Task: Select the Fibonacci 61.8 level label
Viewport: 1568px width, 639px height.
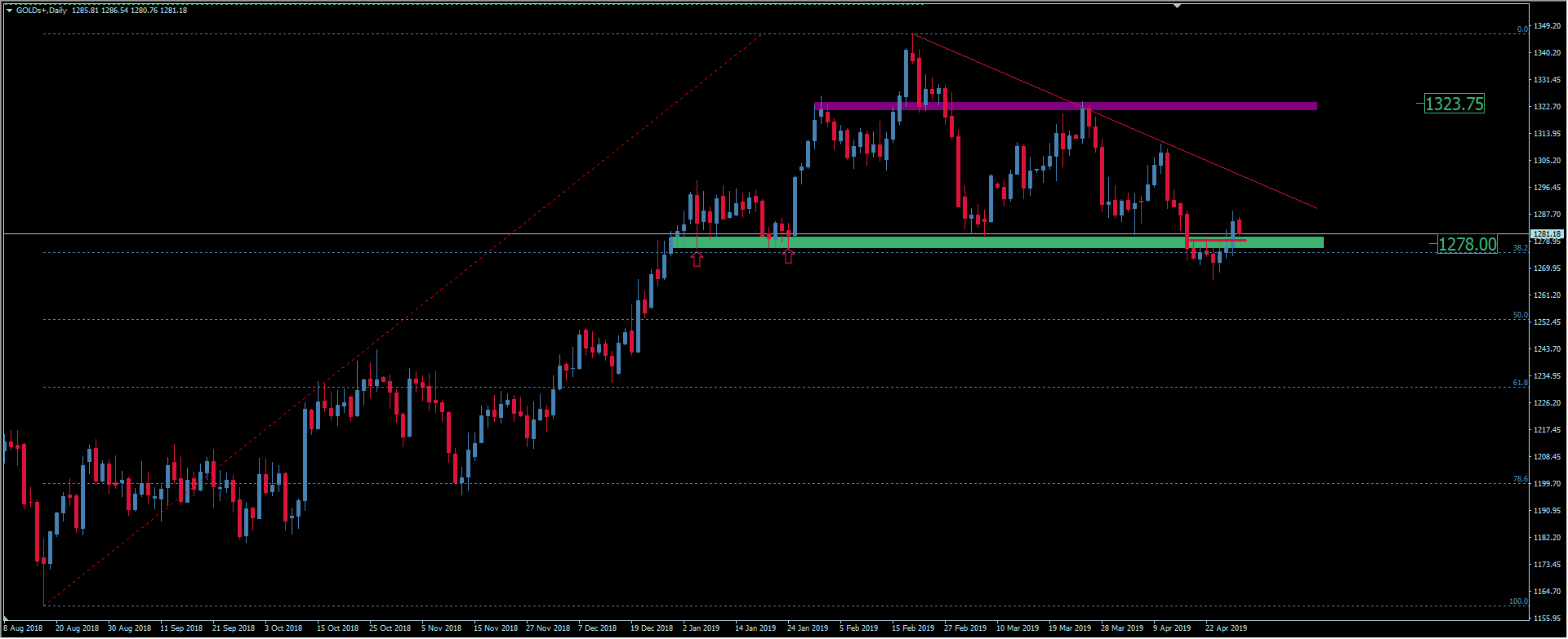Action: click(1520, 383)
